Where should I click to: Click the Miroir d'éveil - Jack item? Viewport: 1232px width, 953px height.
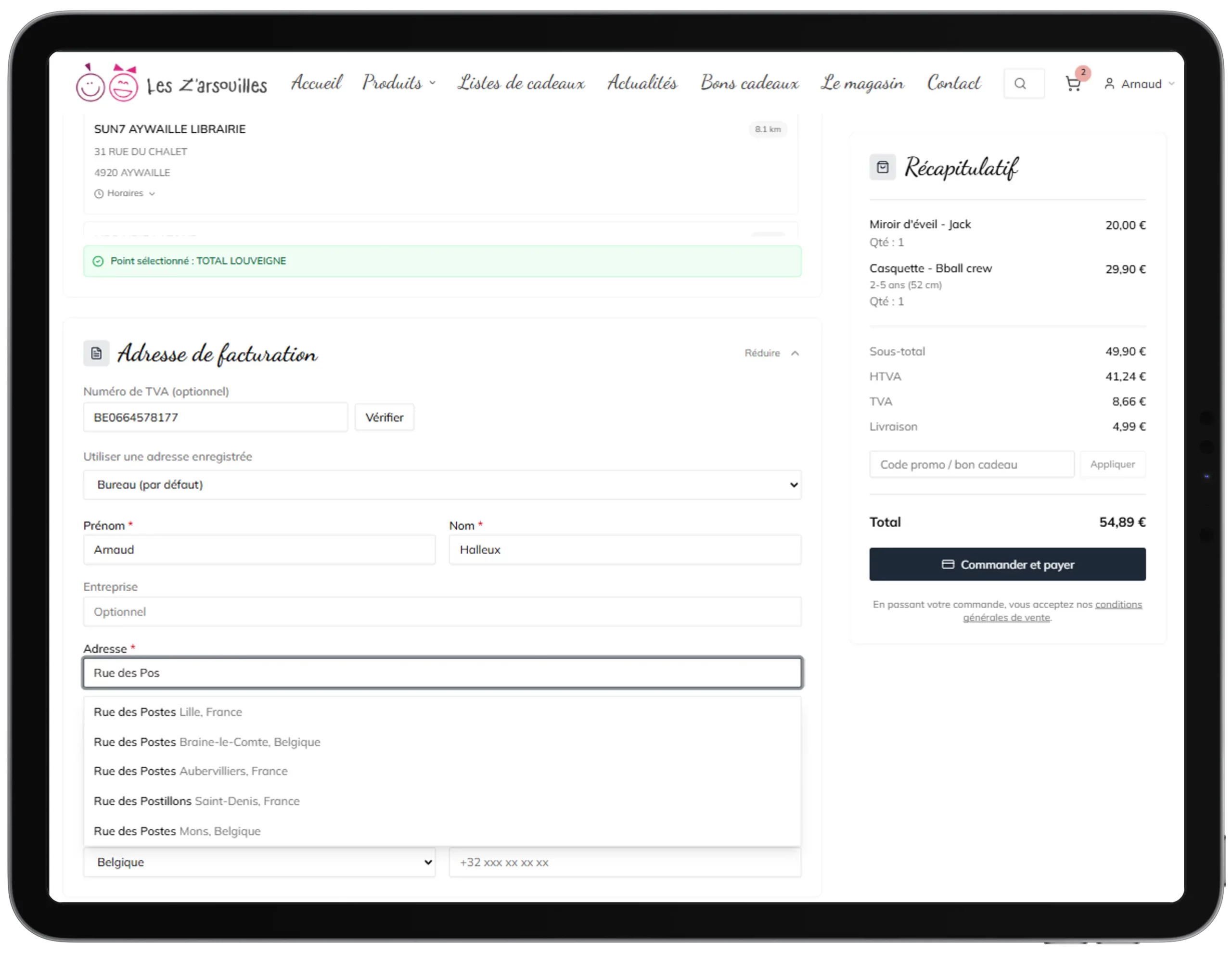tap(920, 225)
